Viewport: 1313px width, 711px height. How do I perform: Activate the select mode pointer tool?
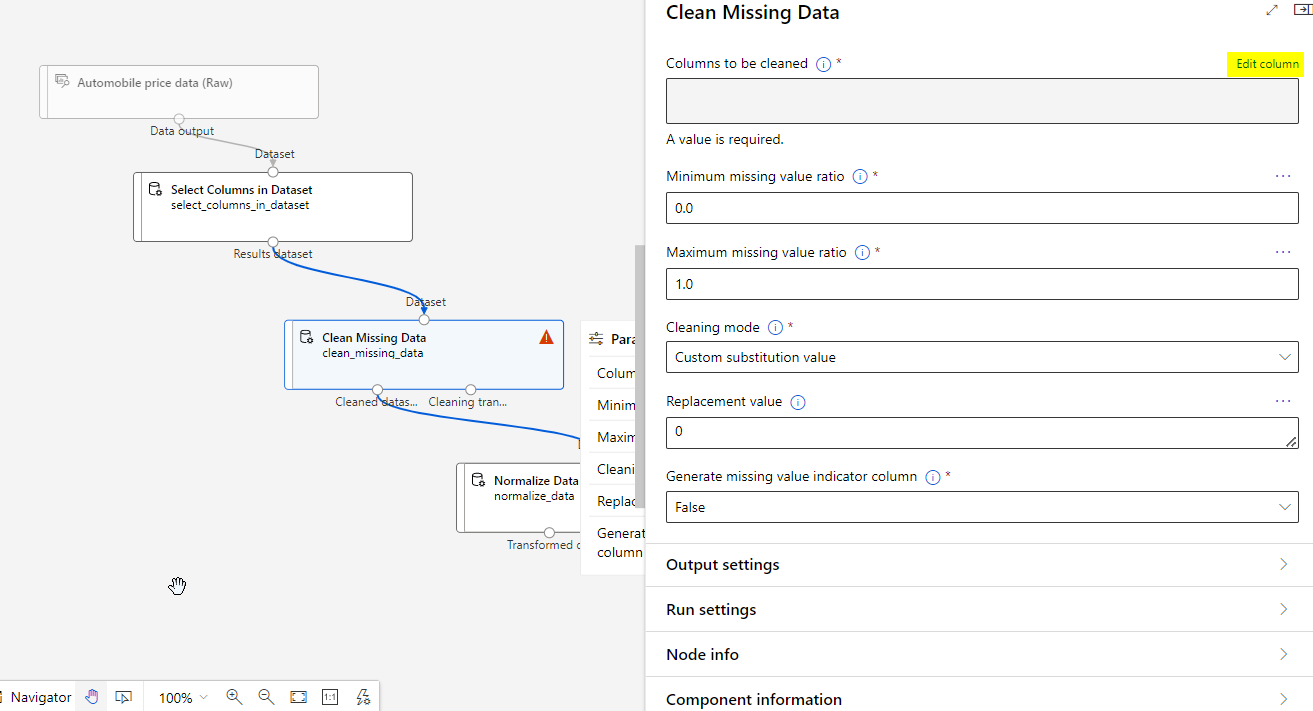click(x=123, y=697)
